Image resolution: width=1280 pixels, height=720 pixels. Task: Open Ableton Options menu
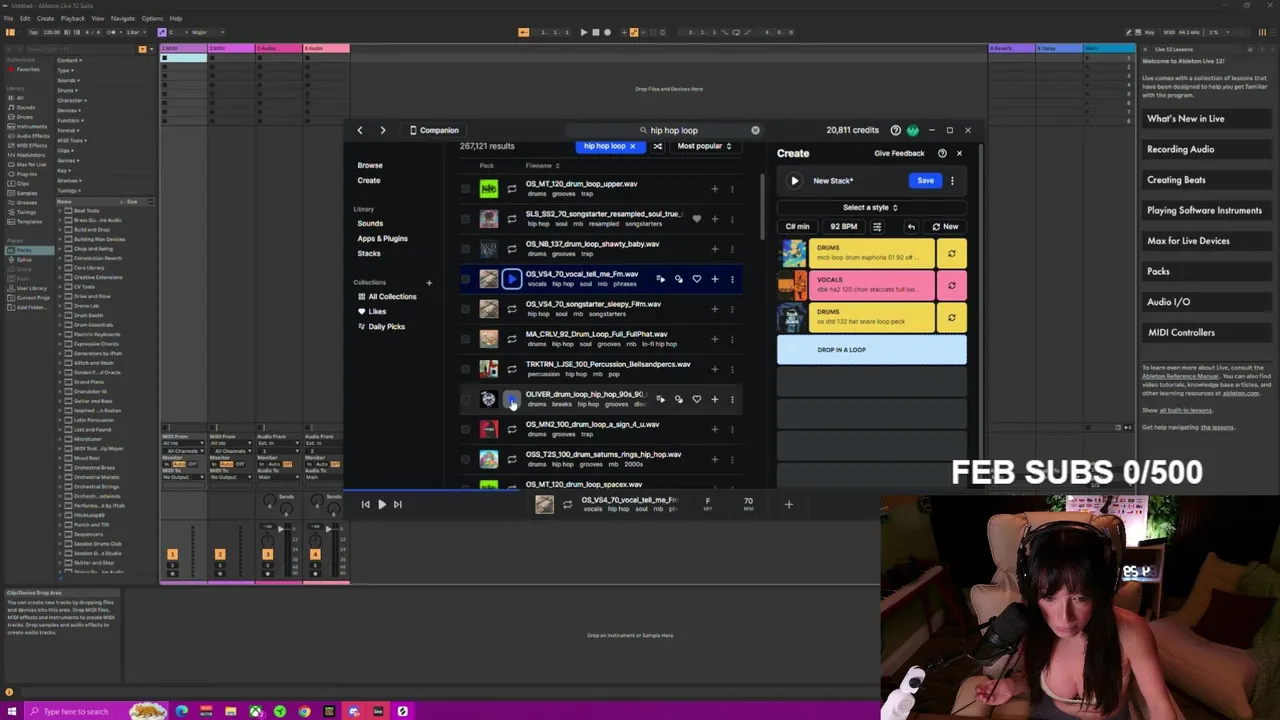152,18
